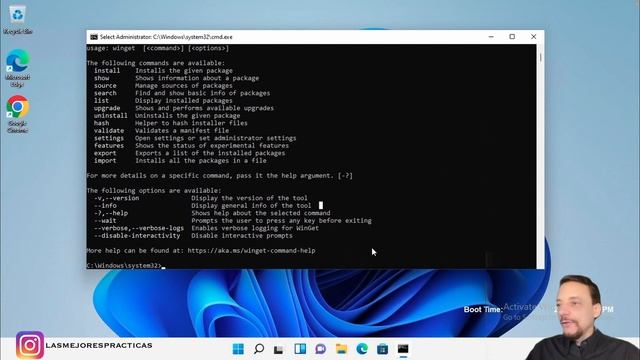The width and height of the screenshot is (640, 360).
Task: Click the LASMEJORESPRACTICAS label
Action: coord(99,345)
